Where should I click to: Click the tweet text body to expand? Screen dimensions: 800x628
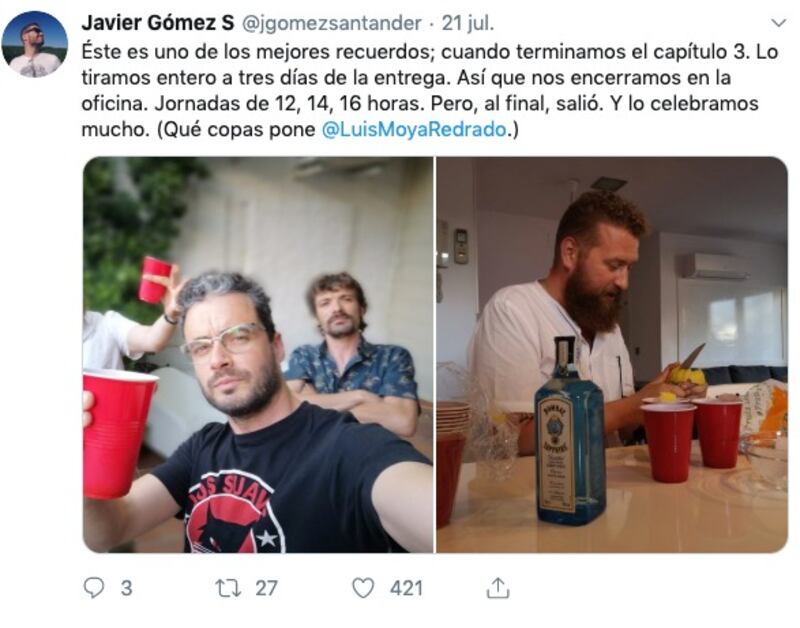click(x=430, y=91)
